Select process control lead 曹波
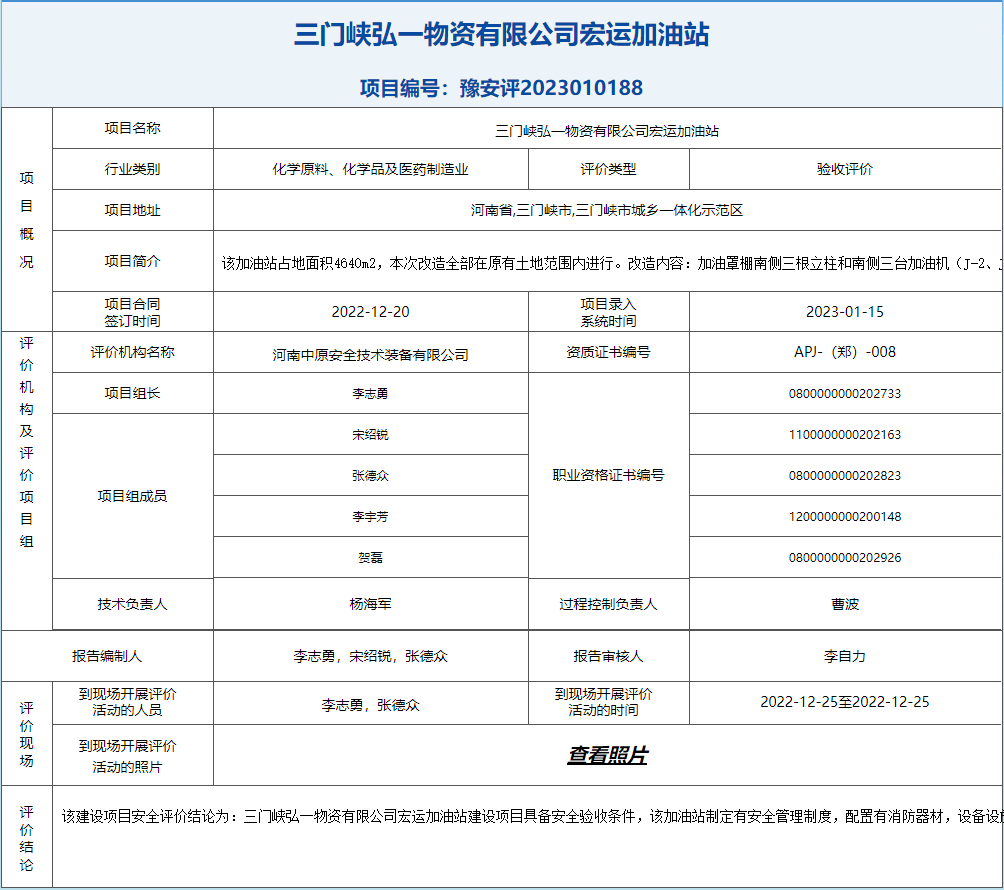 845,604
